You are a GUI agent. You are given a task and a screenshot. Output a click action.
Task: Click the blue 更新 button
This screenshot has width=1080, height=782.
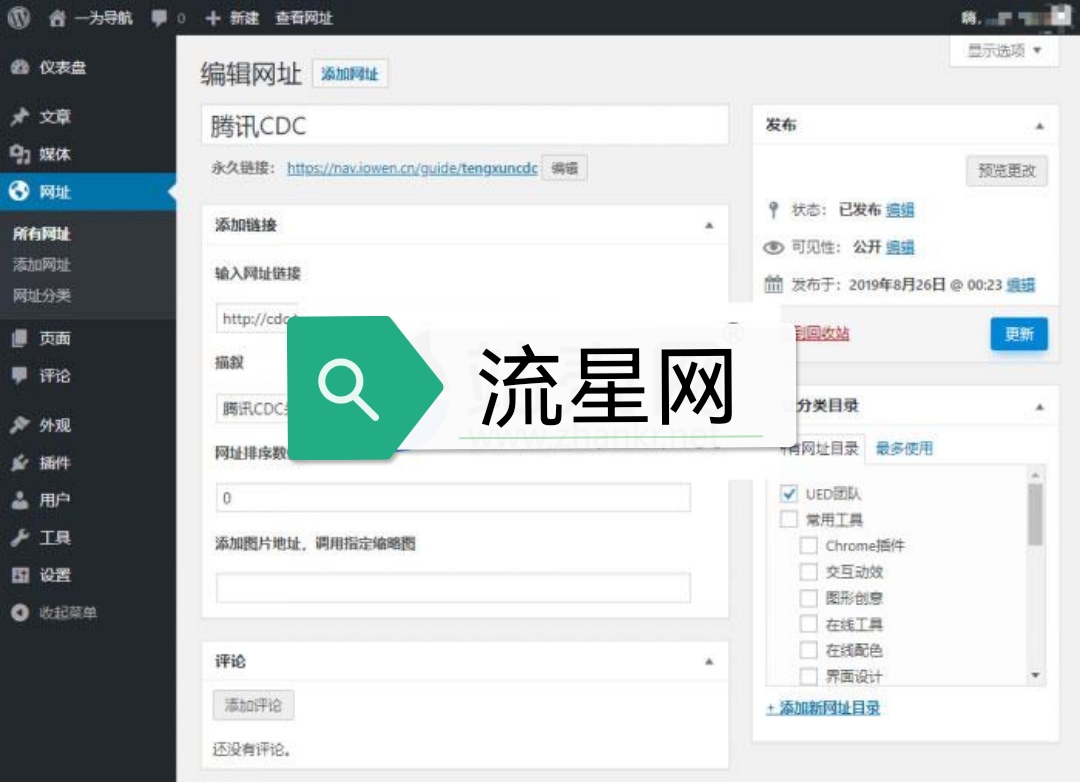(x=1019, y=334)
